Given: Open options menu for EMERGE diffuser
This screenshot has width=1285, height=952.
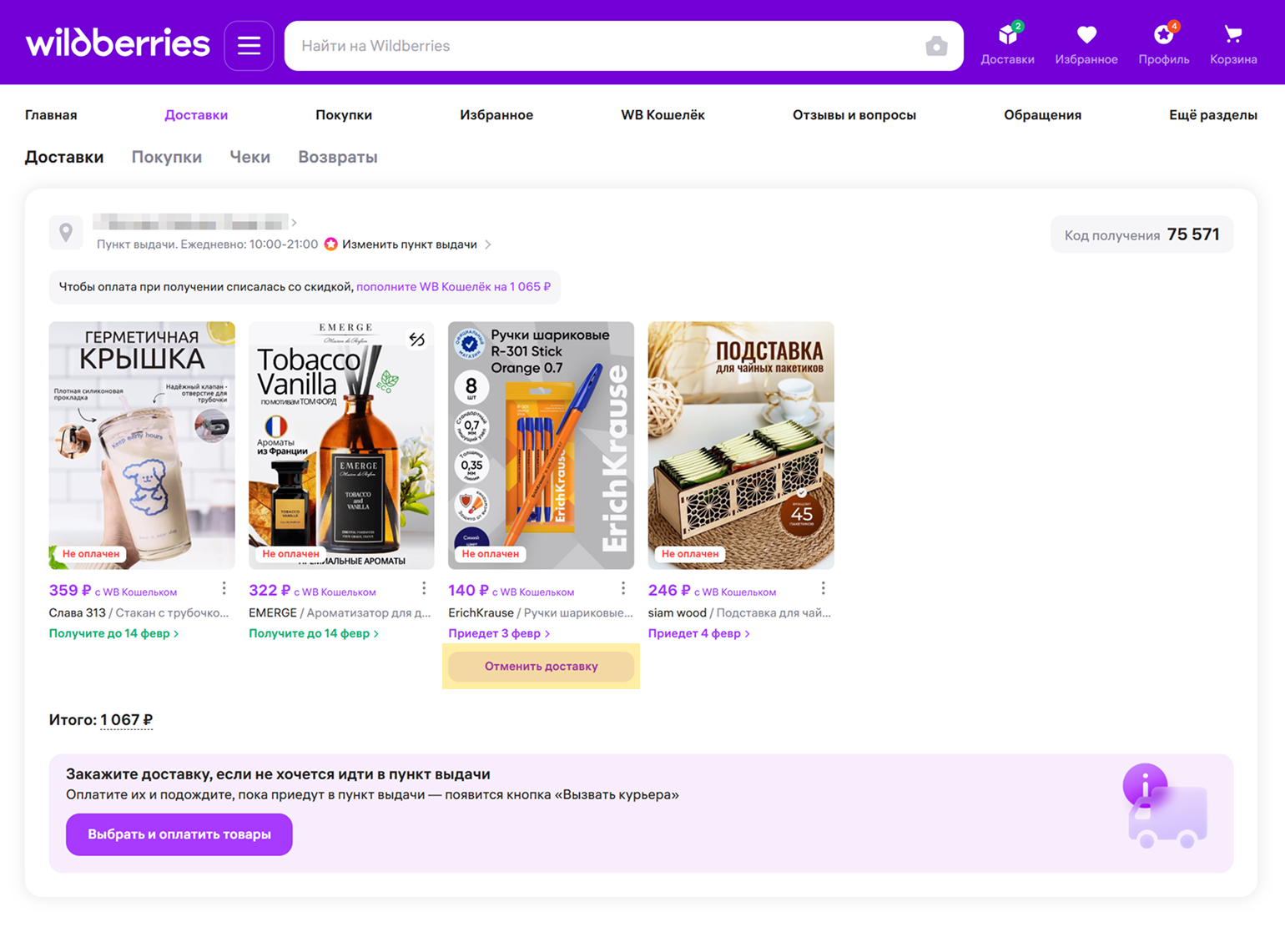Looking at the screenshot, I should click(x=424, y=589).
